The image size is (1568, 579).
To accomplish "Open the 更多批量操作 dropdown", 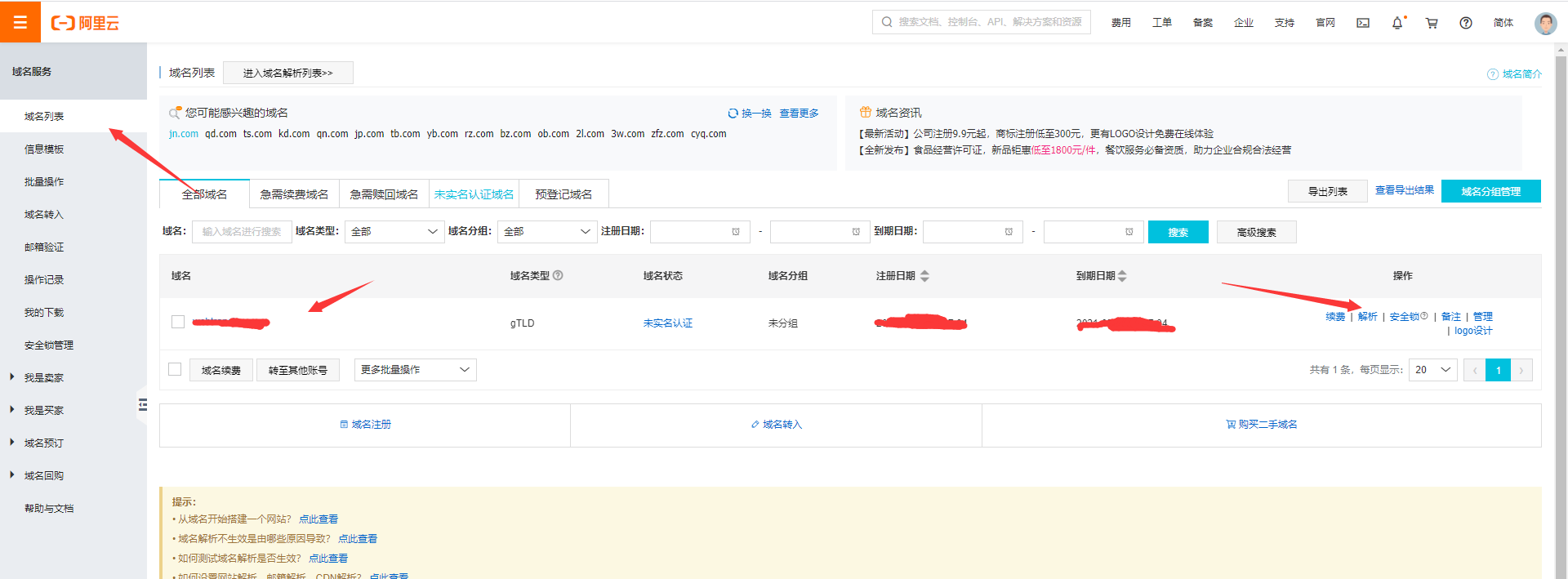I will point(415,370).
